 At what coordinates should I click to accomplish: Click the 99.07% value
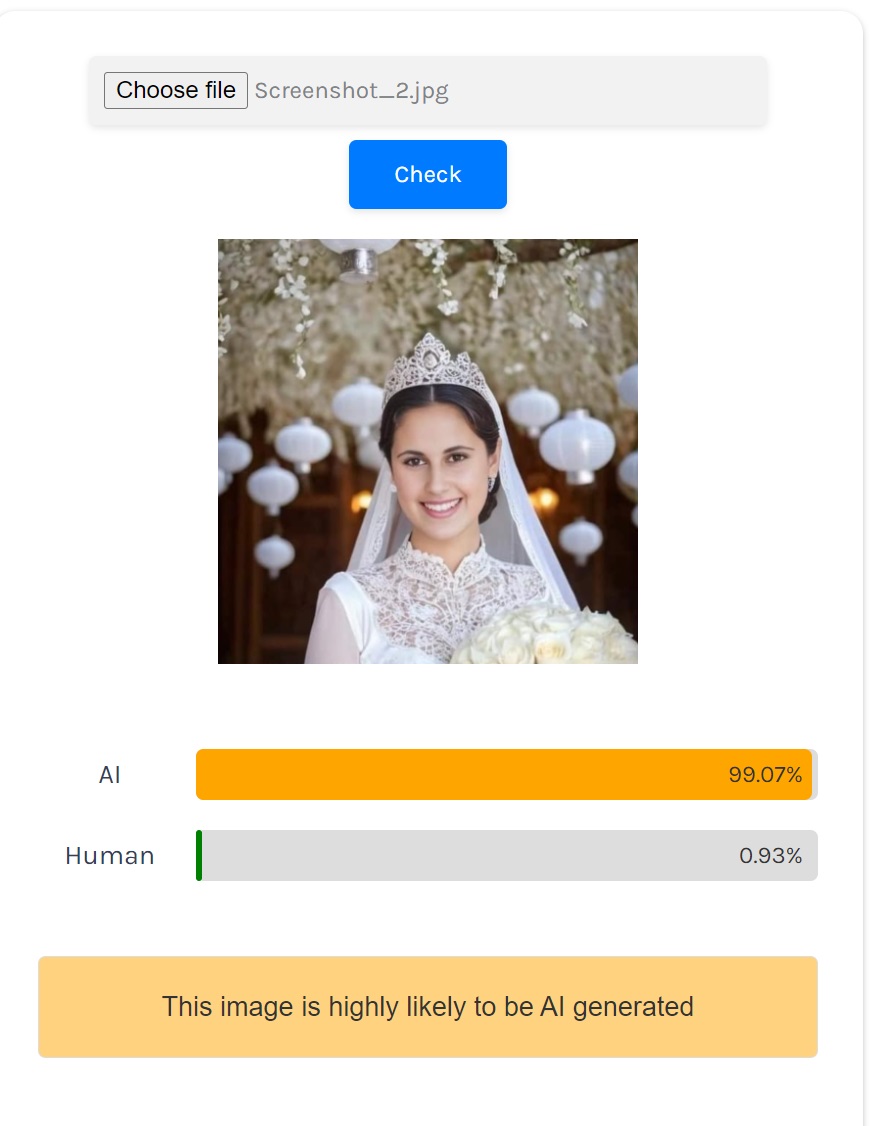765,775
